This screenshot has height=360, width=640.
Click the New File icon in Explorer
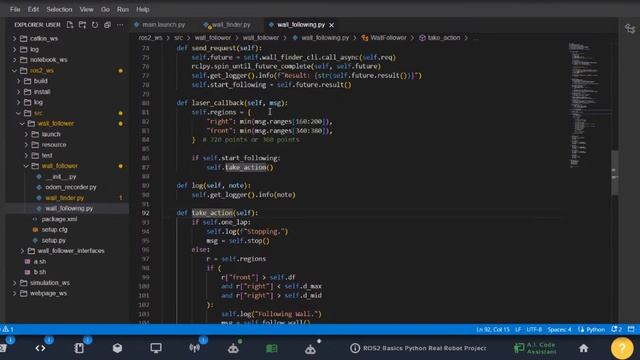(x=70, y=25)
